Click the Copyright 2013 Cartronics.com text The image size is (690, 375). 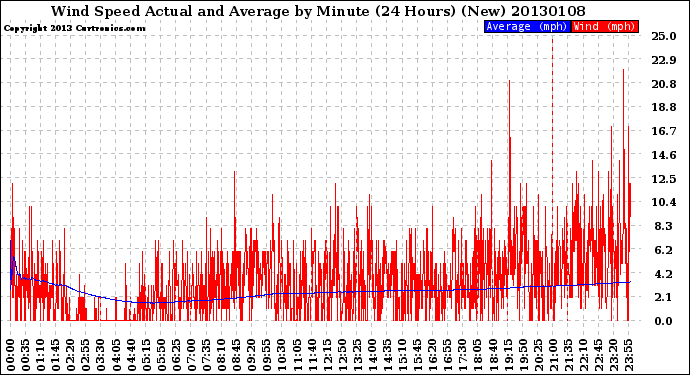74,28
